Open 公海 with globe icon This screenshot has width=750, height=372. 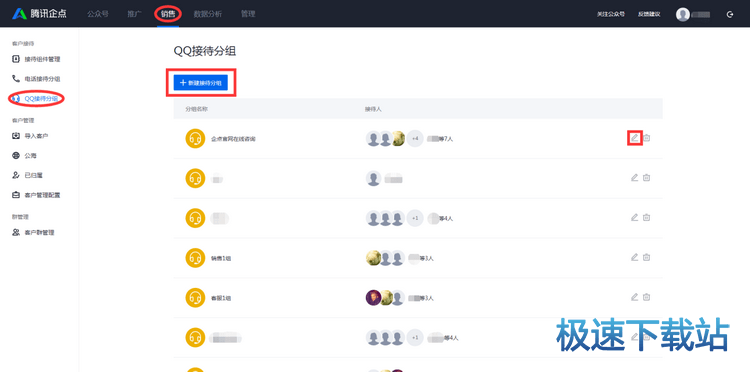(x=25, y=156)
